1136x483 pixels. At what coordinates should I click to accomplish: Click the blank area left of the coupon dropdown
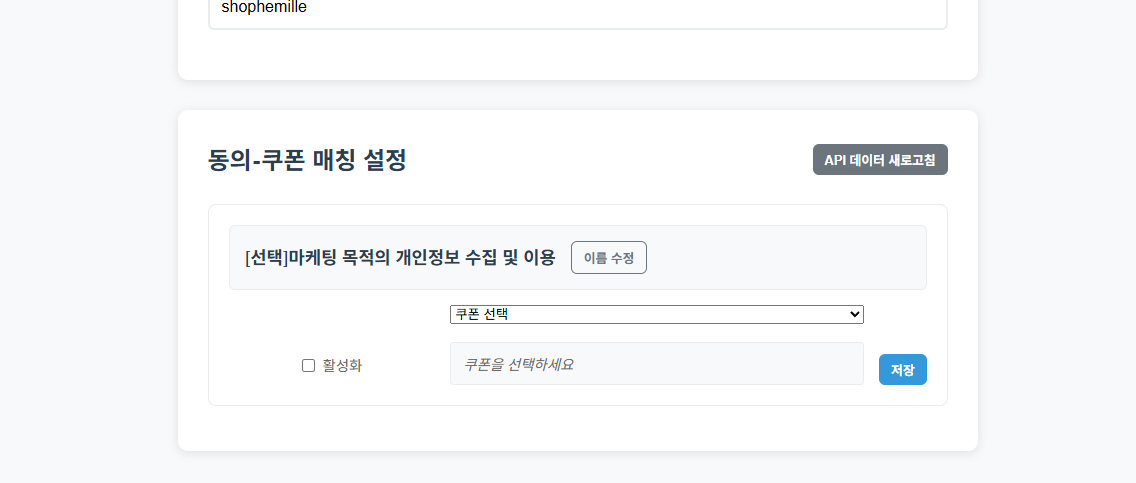tap(330, 315)
